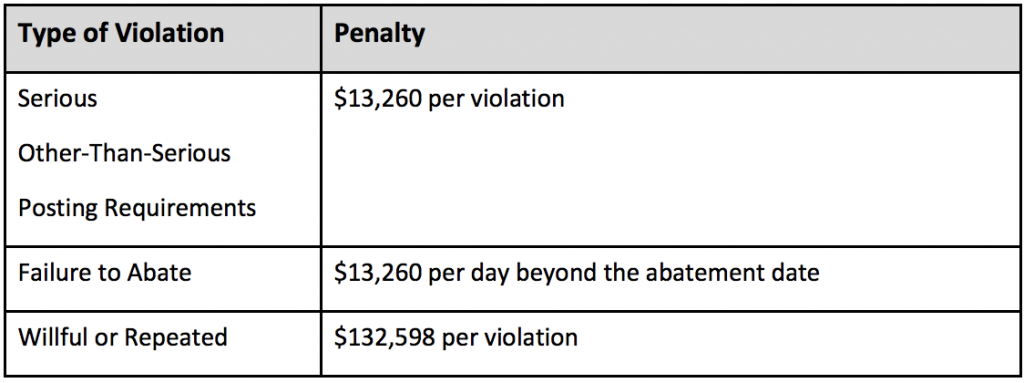Viewport: 1024px width, 383px height.
Task: Select the '$13,260 per violation' penalty text
Action: [449, 99]
